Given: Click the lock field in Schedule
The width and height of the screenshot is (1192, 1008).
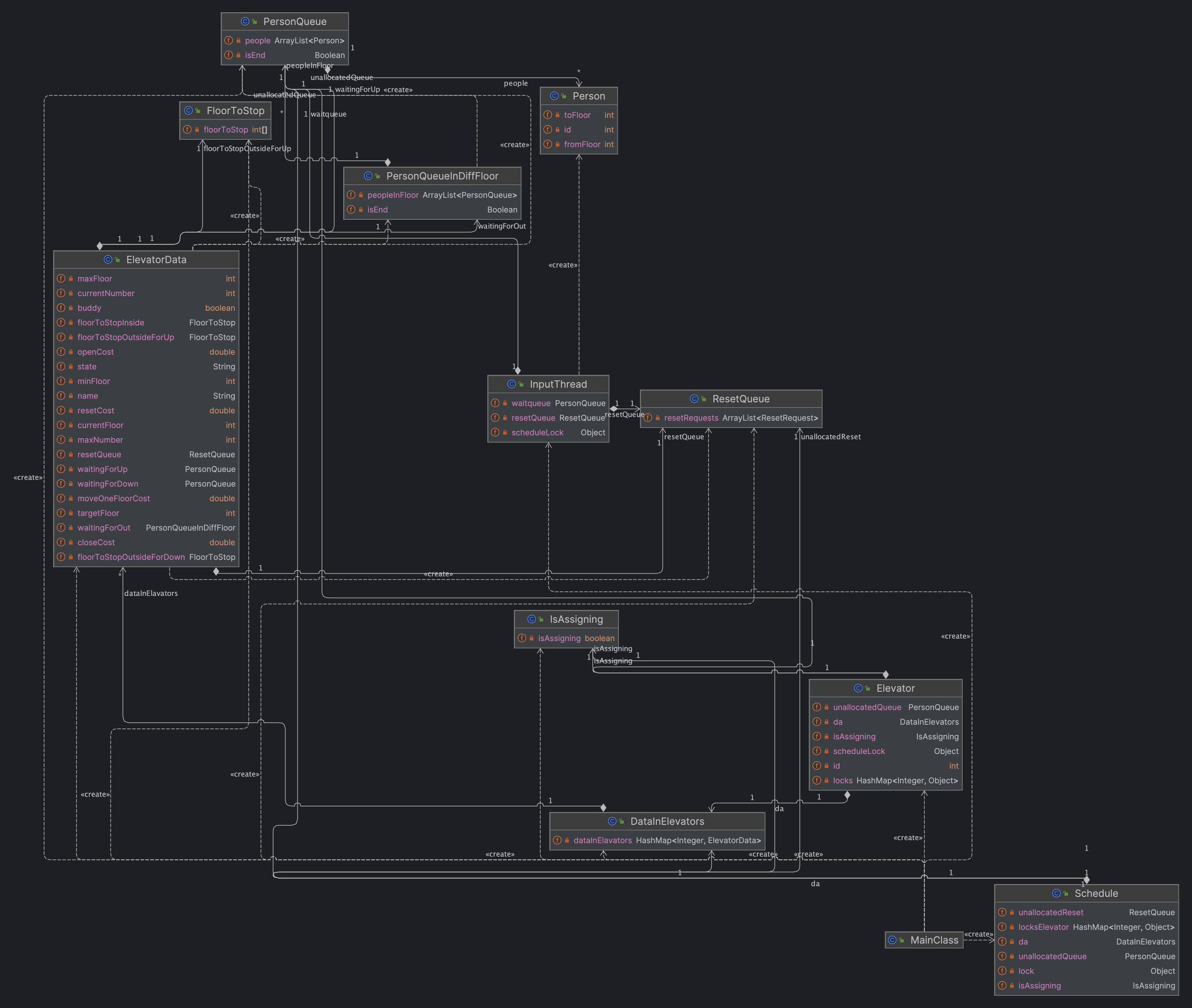Looking at the screenshot, I should point(1086,971).
